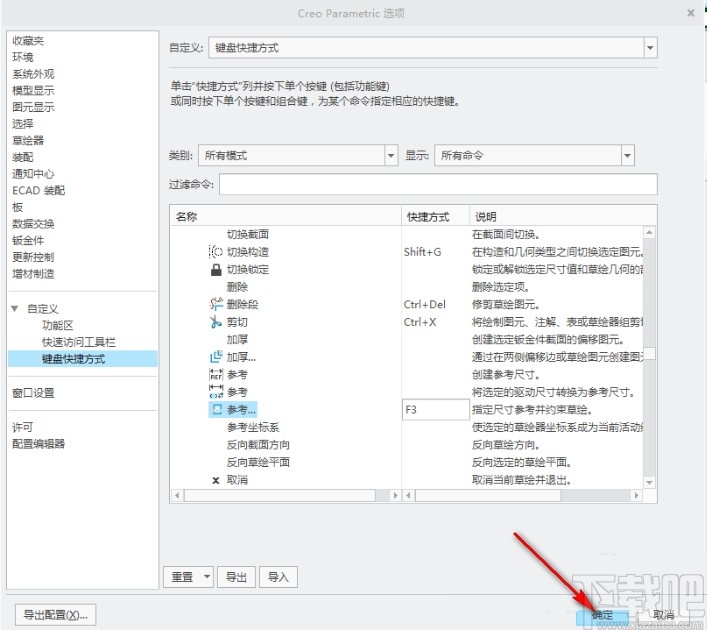Select 收藏夹 in the left panel
This screenshot has width=707, height=630.
pos(28,41)
